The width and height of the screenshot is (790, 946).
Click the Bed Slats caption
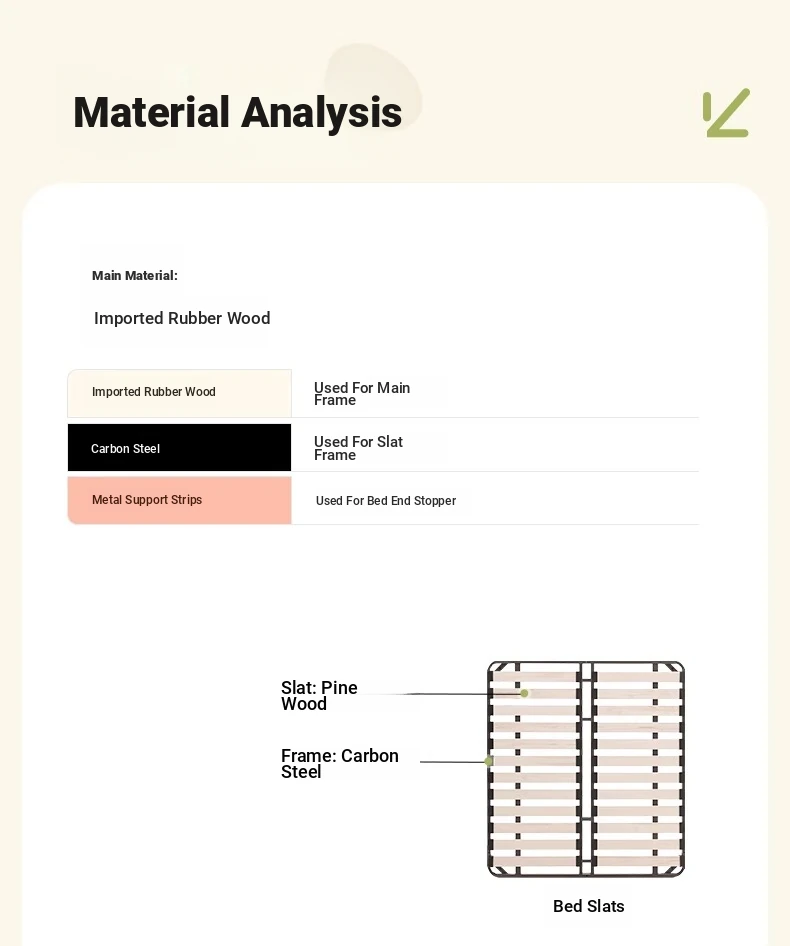click(588, 906)
